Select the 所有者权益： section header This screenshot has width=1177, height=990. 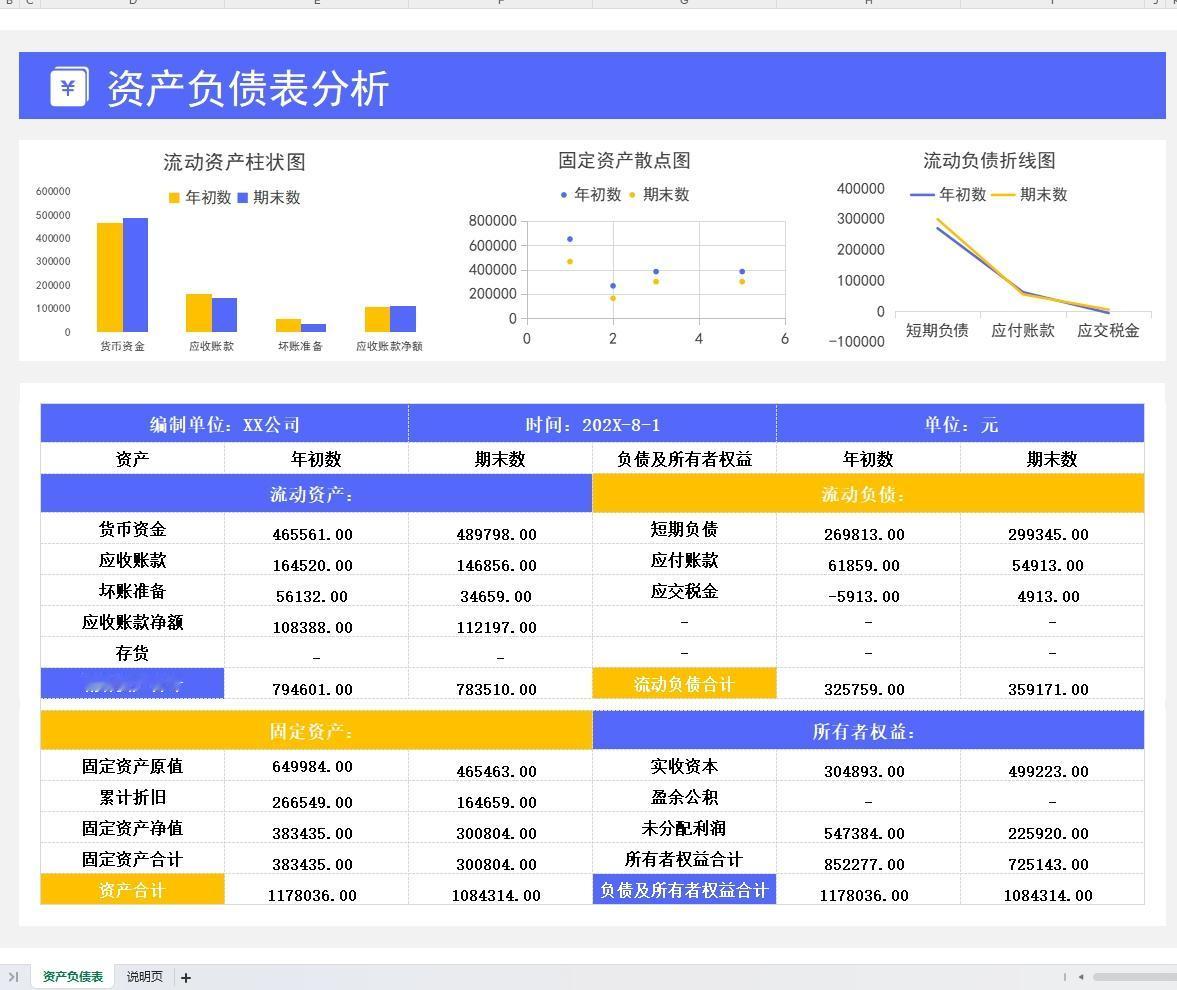pyautogui.click(x=868, y=730)
